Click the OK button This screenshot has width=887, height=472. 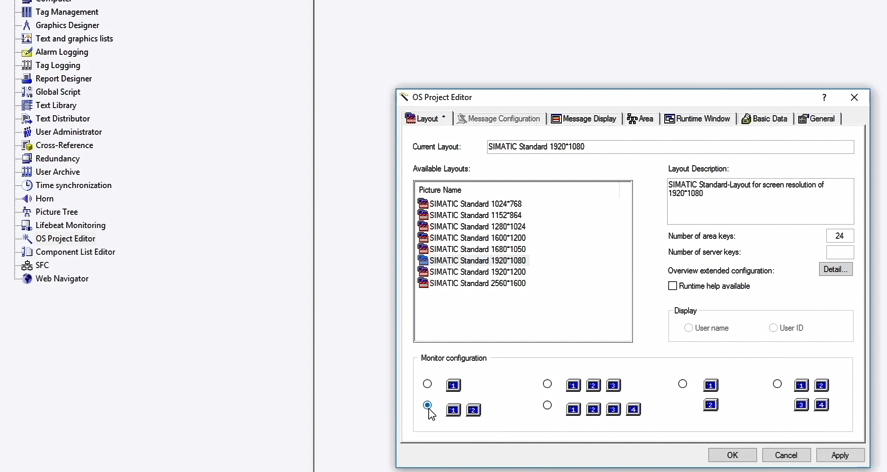[733, 455]
